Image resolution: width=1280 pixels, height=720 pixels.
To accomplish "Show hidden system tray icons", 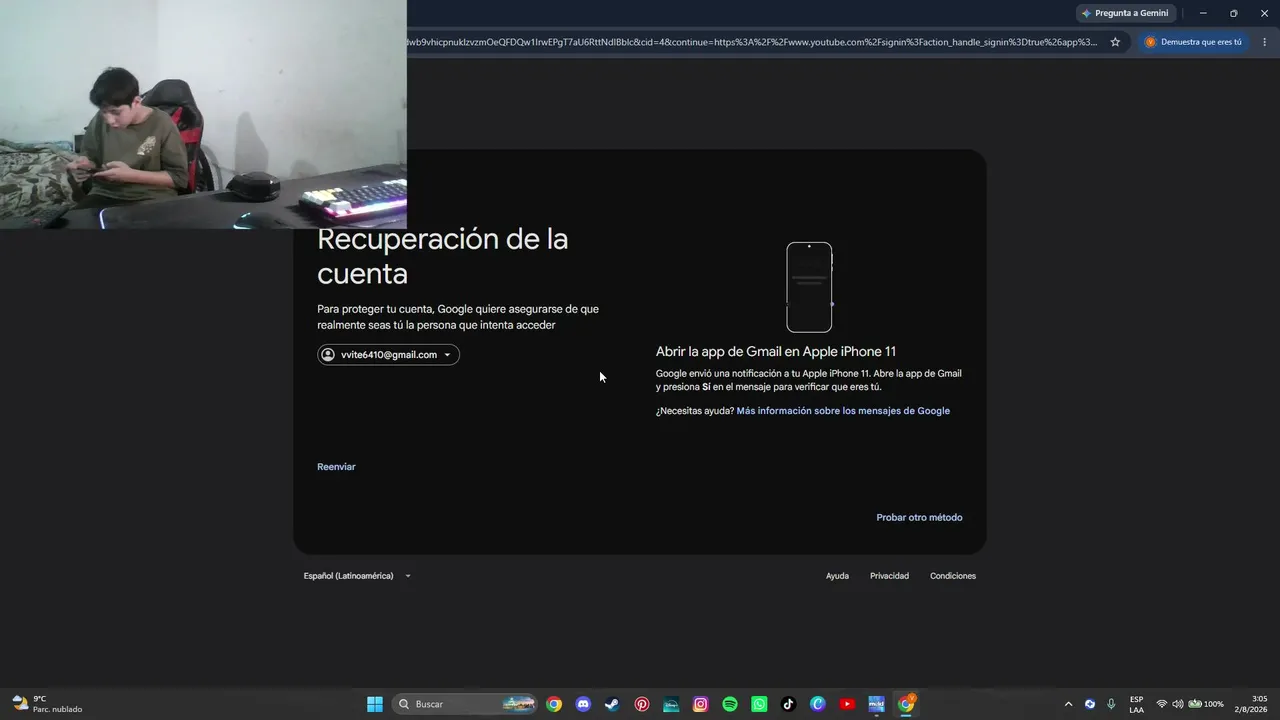I will (x=1068, y=704).
